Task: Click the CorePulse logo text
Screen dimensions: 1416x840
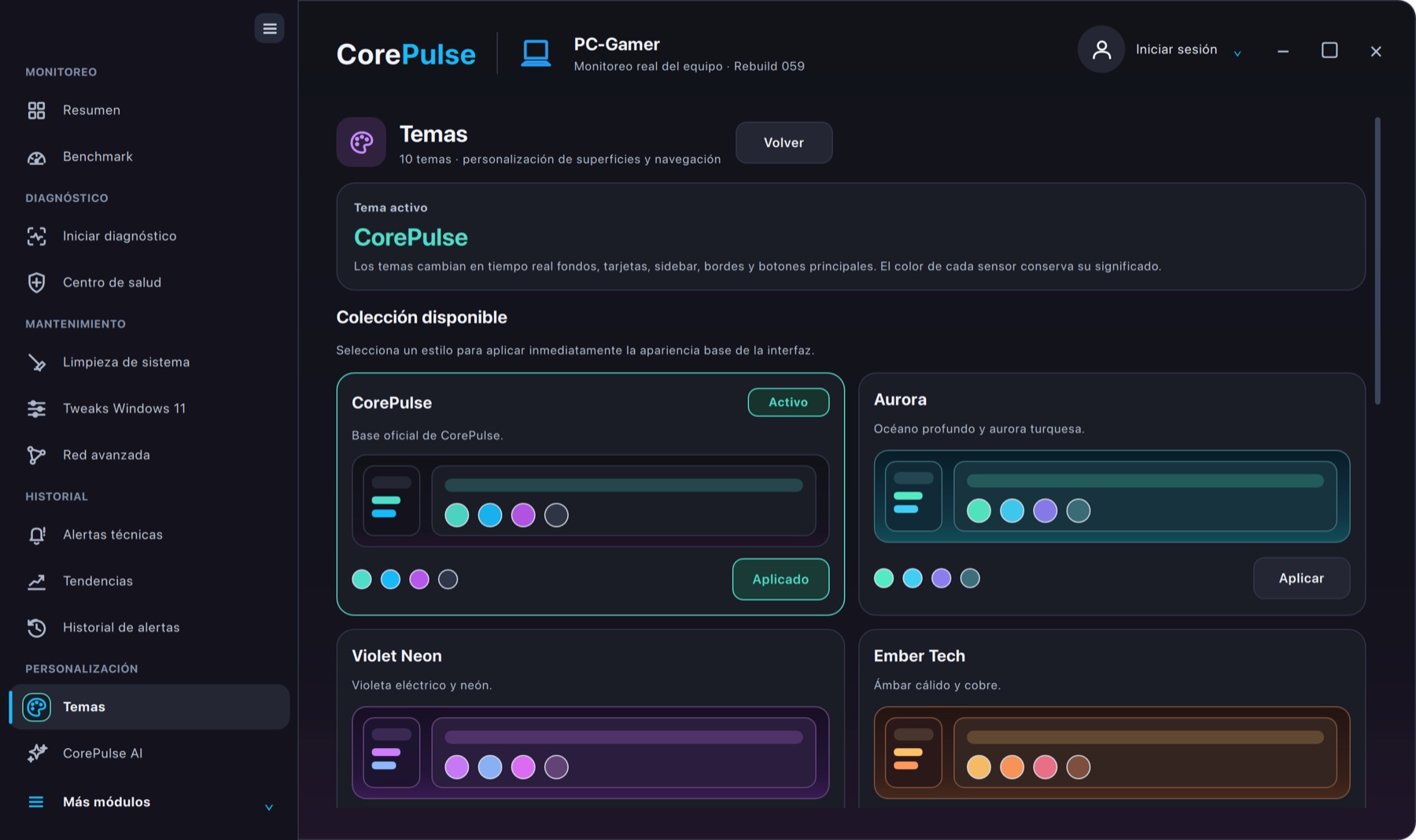Action: [x=406, y=54]
